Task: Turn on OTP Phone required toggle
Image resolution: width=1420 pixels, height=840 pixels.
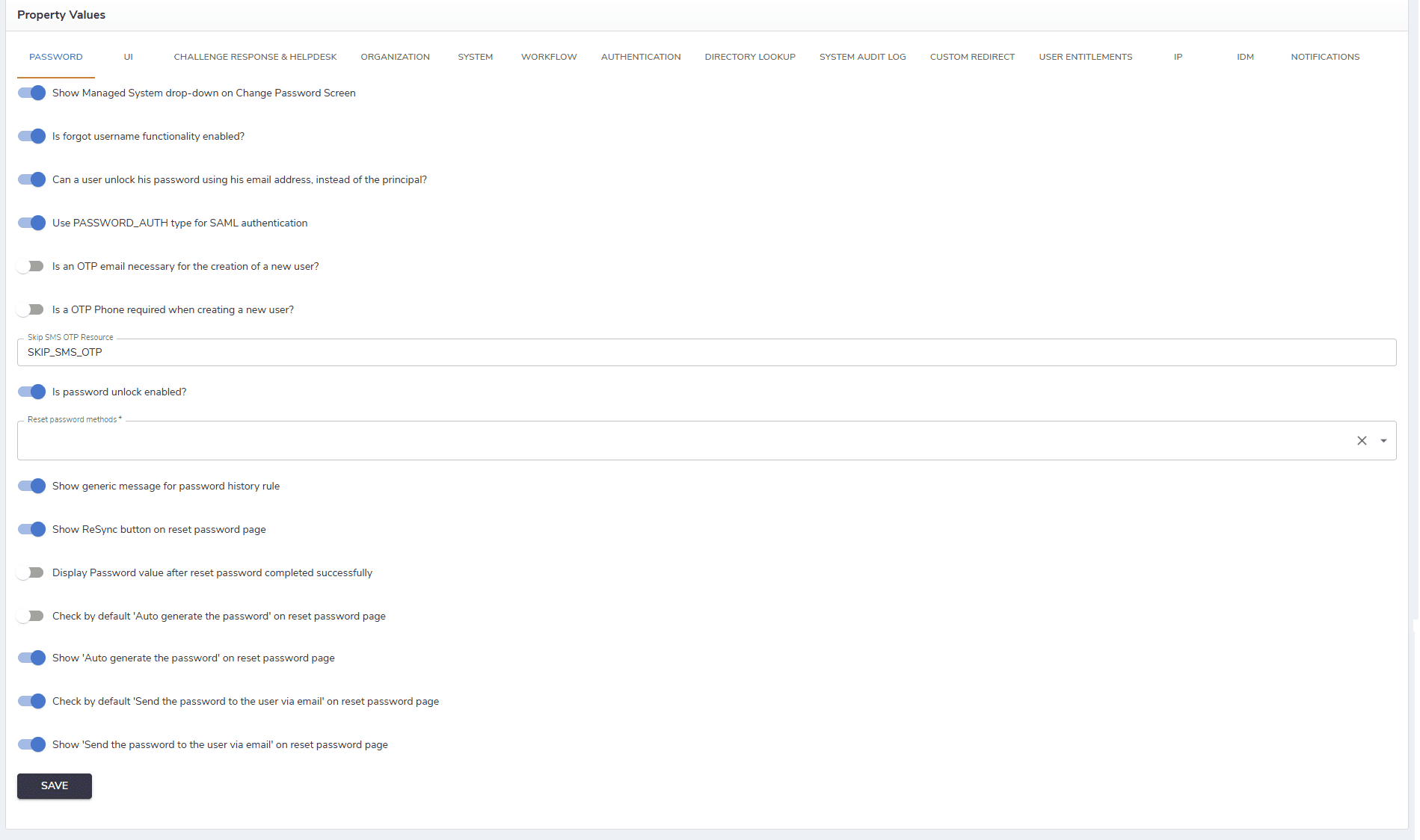Action: pos(31,310)
